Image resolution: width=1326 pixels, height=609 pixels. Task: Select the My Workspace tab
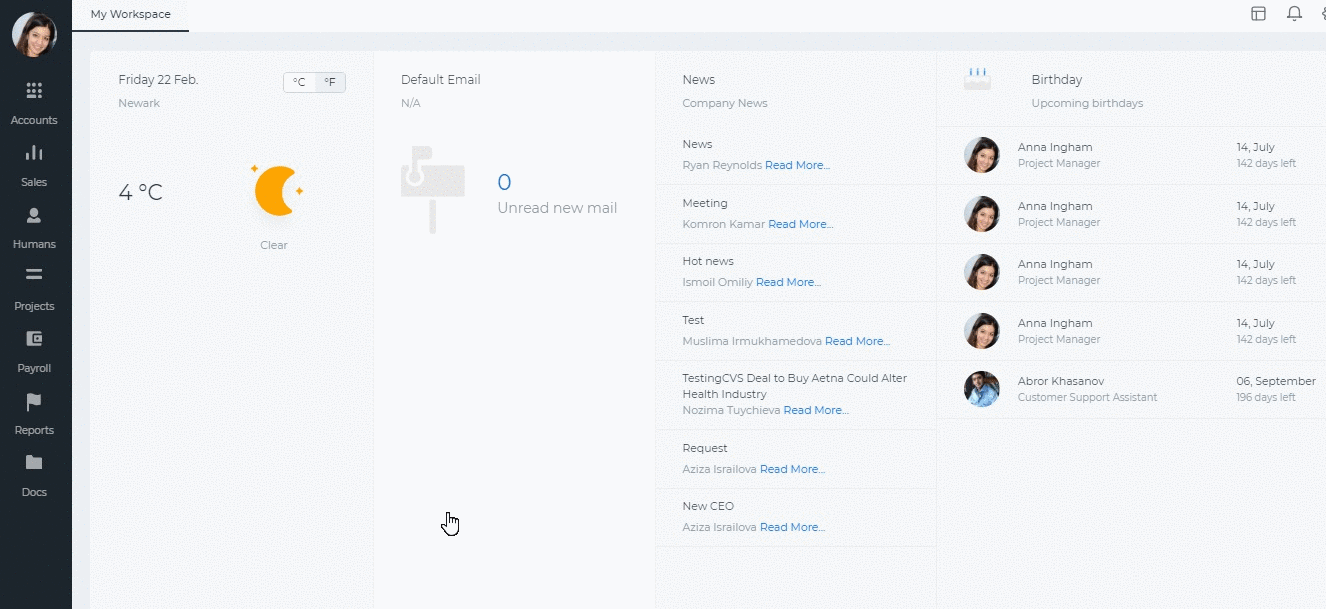pos(131,15)
